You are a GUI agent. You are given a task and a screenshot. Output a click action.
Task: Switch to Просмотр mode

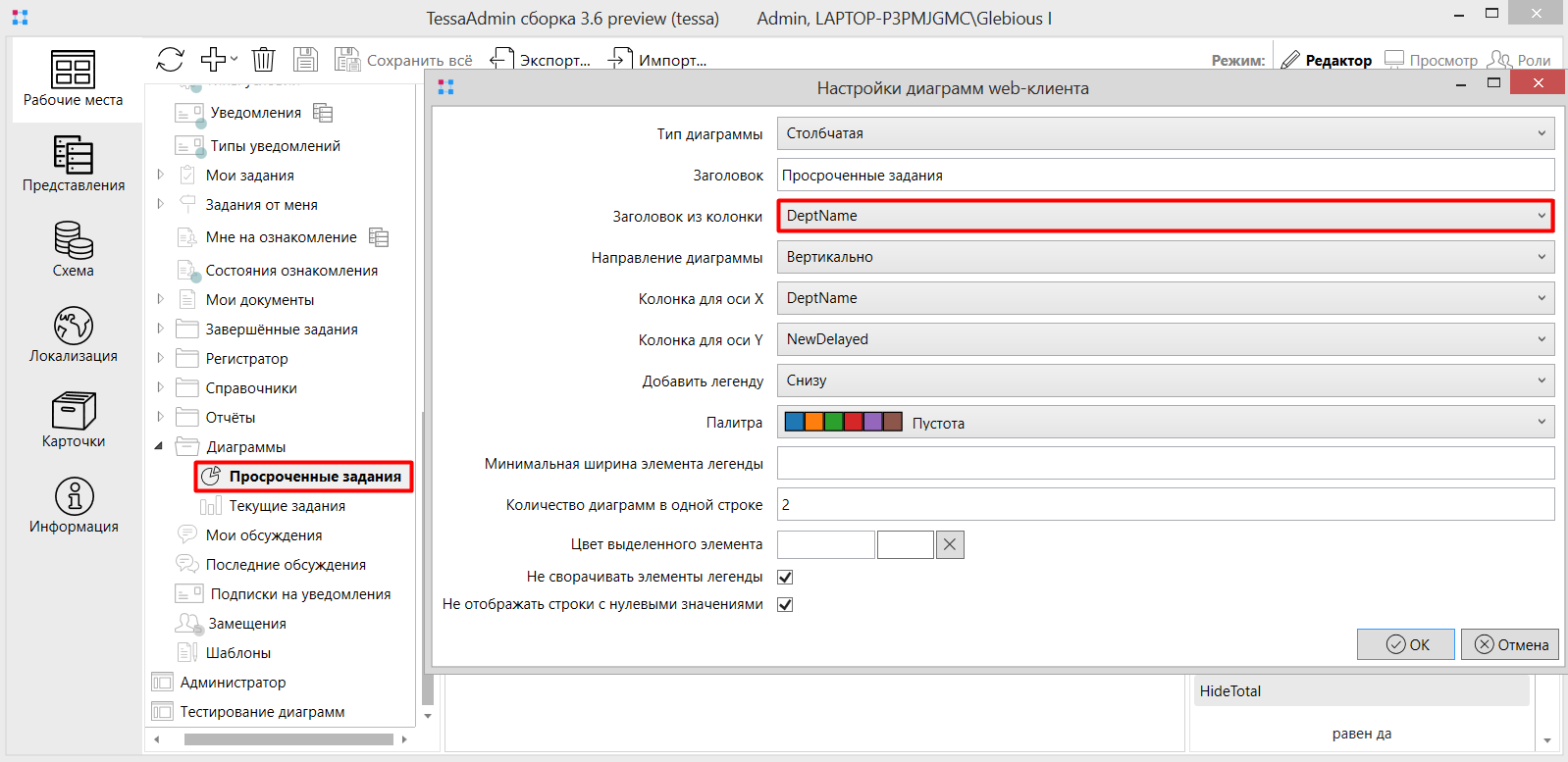pos(1431,60)
